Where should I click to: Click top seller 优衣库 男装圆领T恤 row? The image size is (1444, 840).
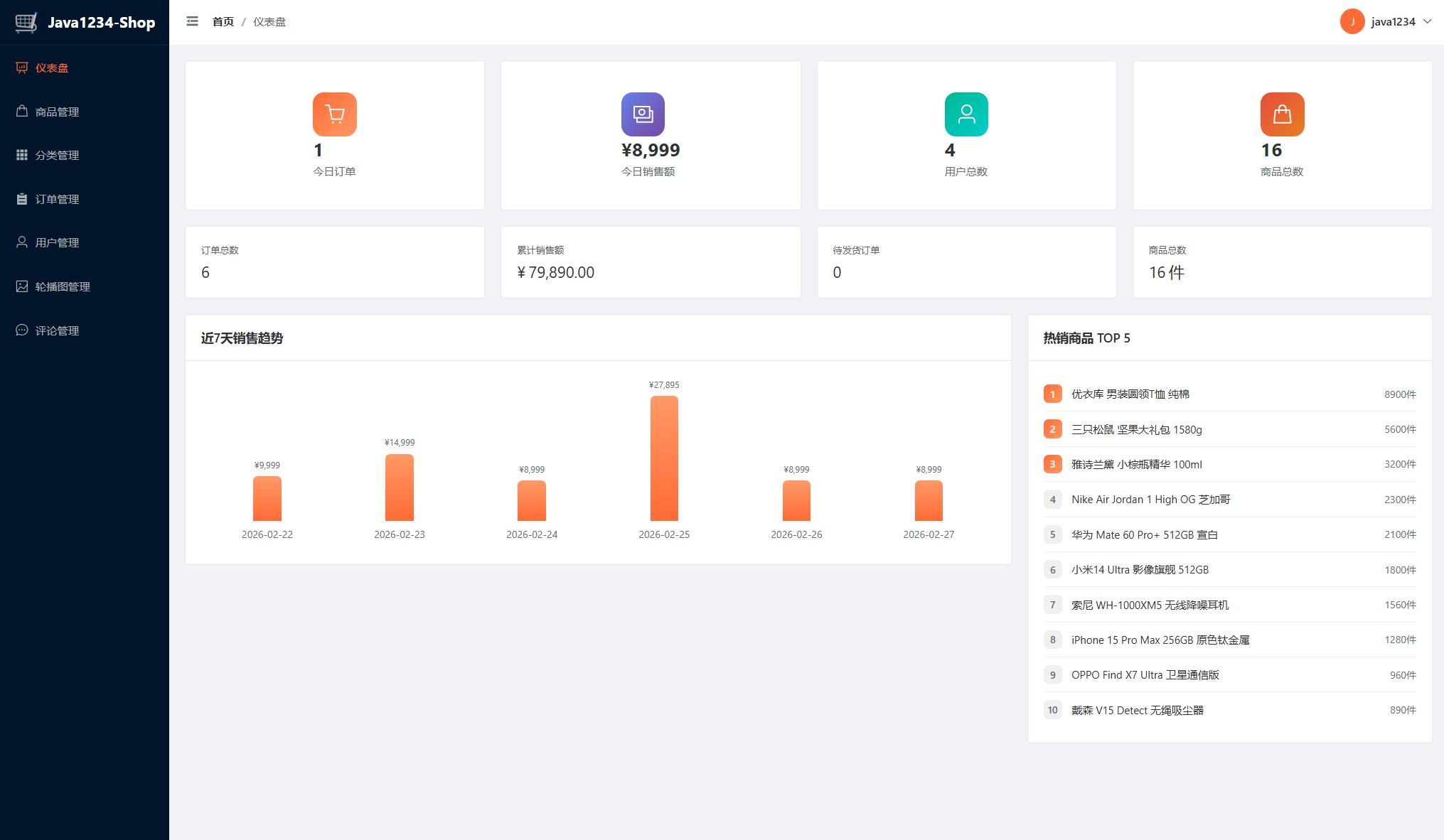coord(1229,394)
